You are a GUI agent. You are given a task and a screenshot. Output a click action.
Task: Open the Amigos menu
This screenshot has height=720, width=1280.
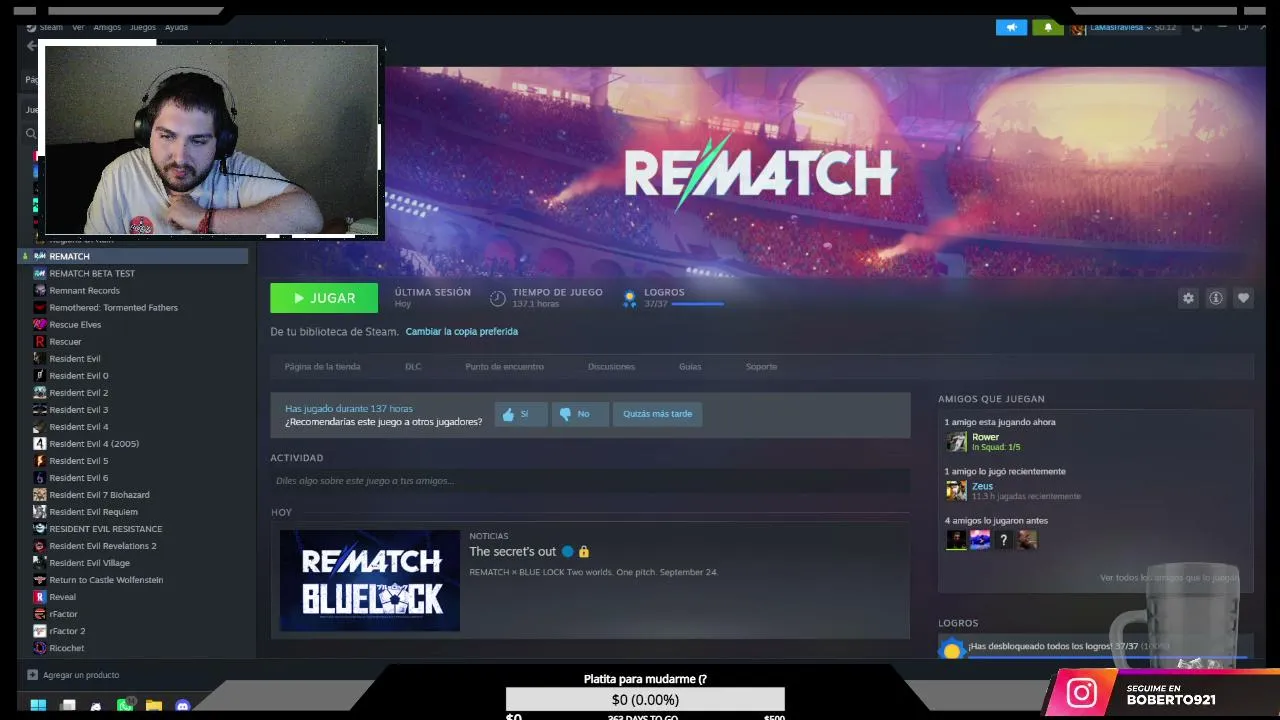(107, 27)
